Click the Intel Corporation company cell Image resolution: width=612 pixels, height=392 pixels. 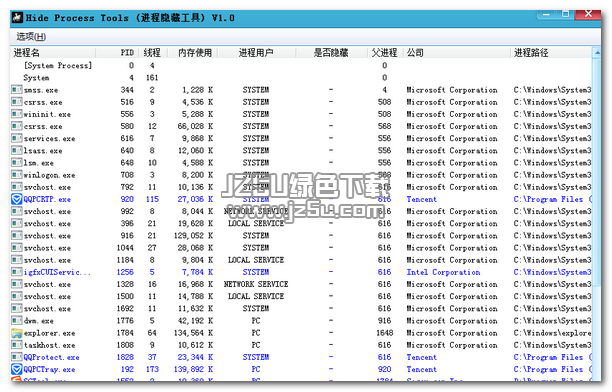coord(443,272)
